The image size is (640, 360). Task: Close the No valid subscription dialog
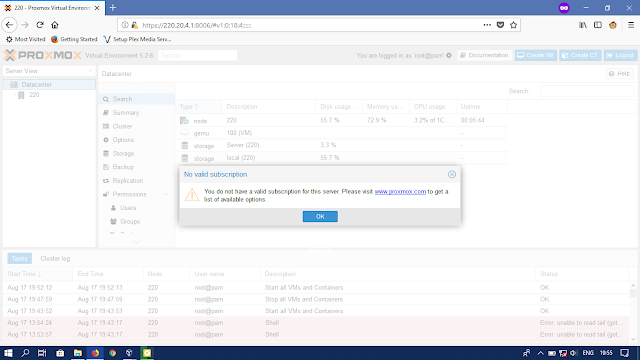(451, 174)
